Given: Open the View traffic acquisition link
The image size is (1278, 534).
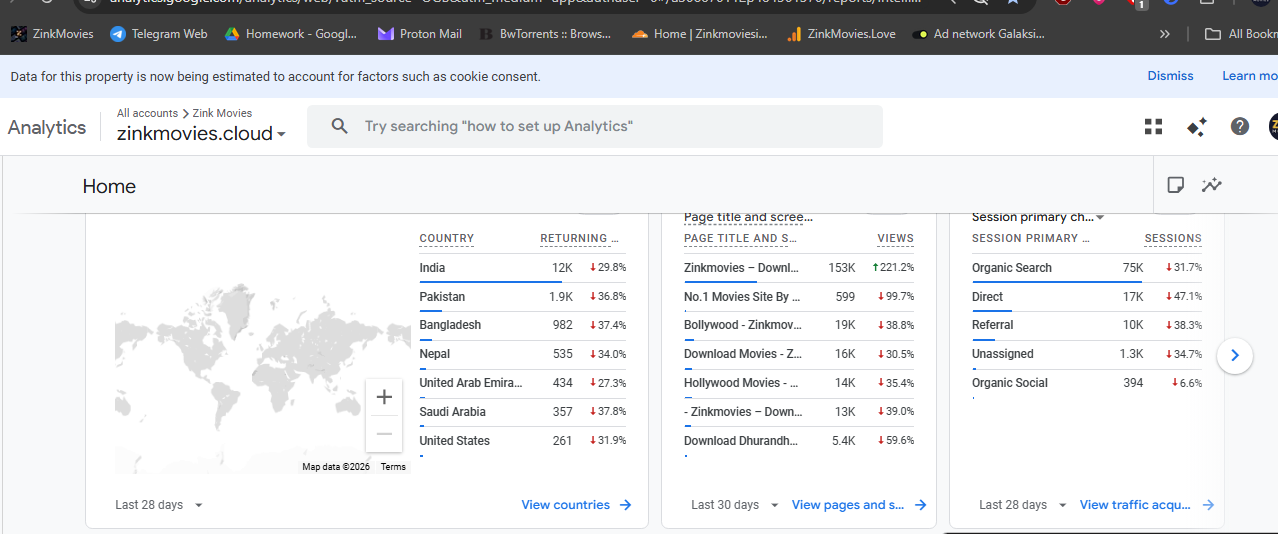Looking at the screenshot, I should (1147, 505).
